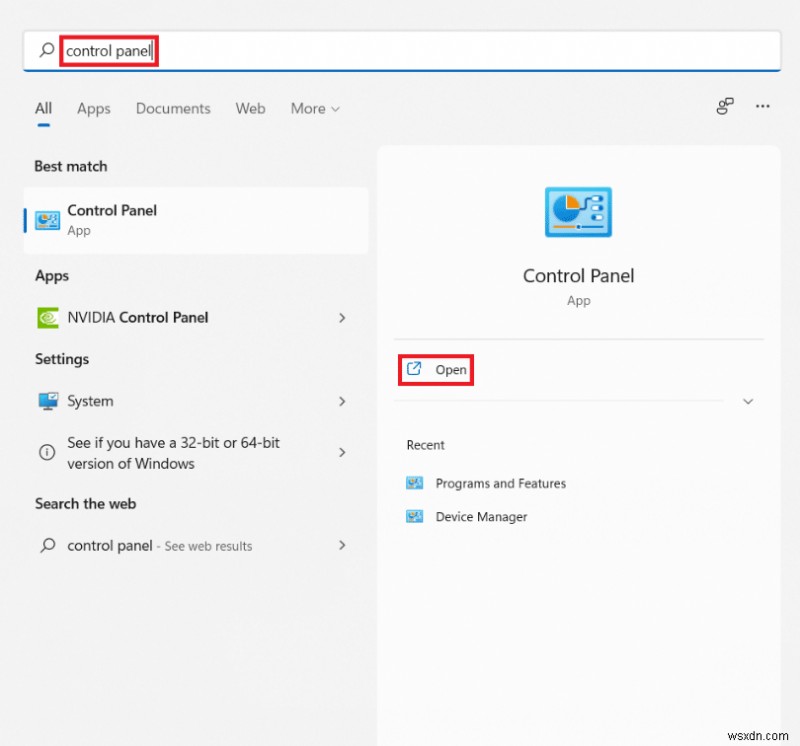Open the search feedback people icon
Image resolution: width=800 pixels, height=746 pixels.
(725, 106)
